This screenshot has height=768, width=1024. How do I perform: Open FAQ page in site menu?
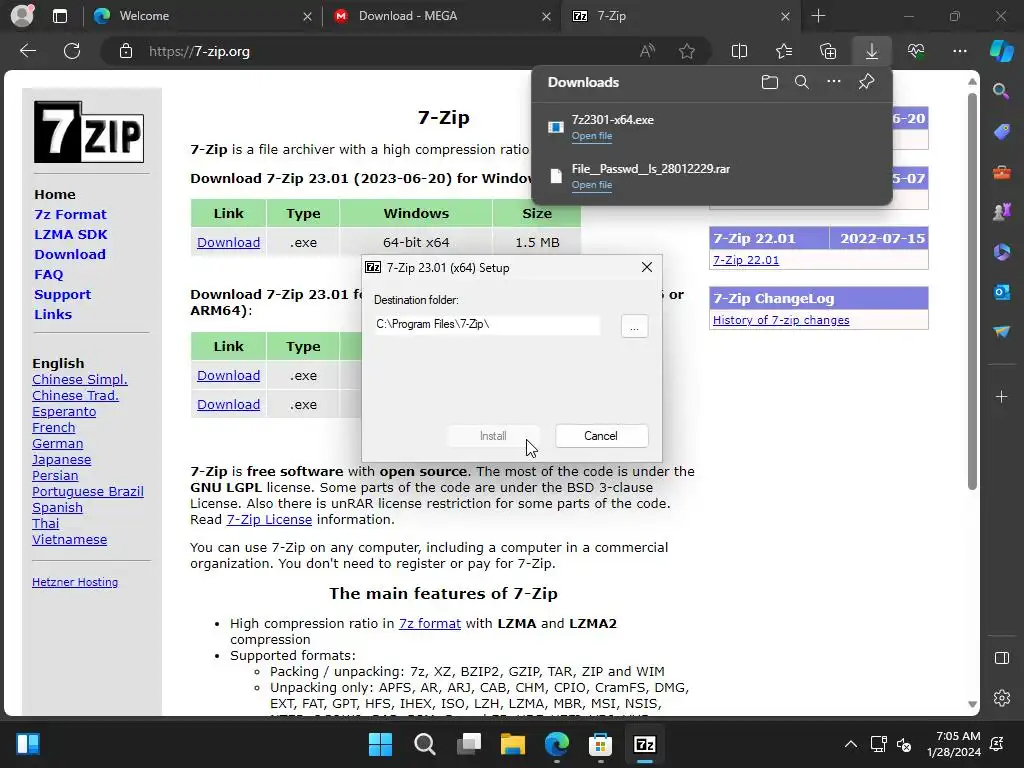48,274
